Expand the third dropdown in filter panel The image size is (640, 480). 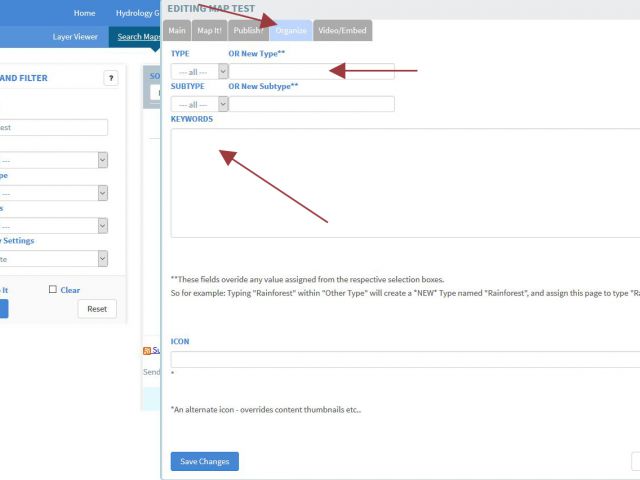(x=53, y=226)
